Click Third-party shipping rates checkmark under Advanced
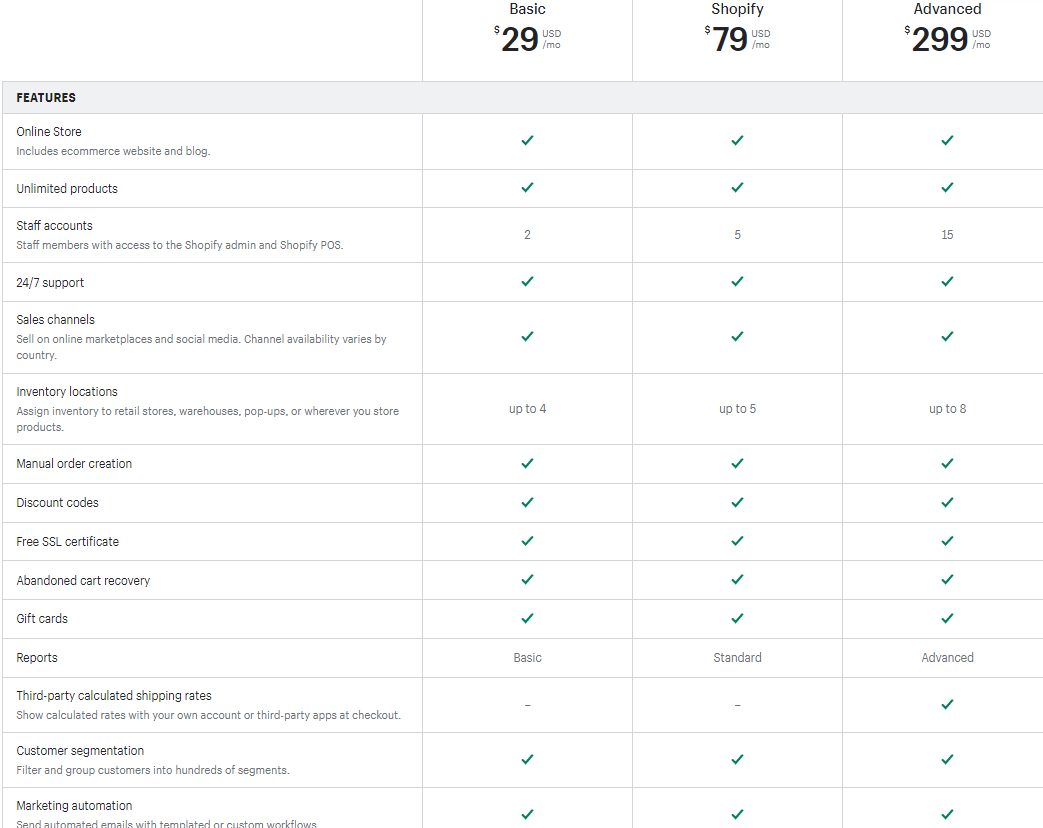Viewport: 1043px width, 828px height. pyautogui.click(x=947, y=704)
